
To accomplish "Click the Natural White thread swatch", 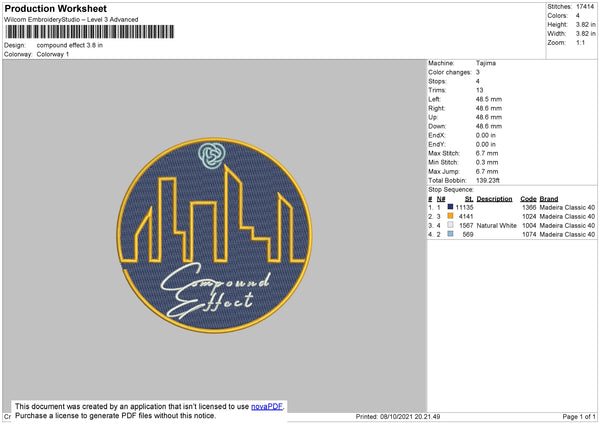I will tap(450, 225).
